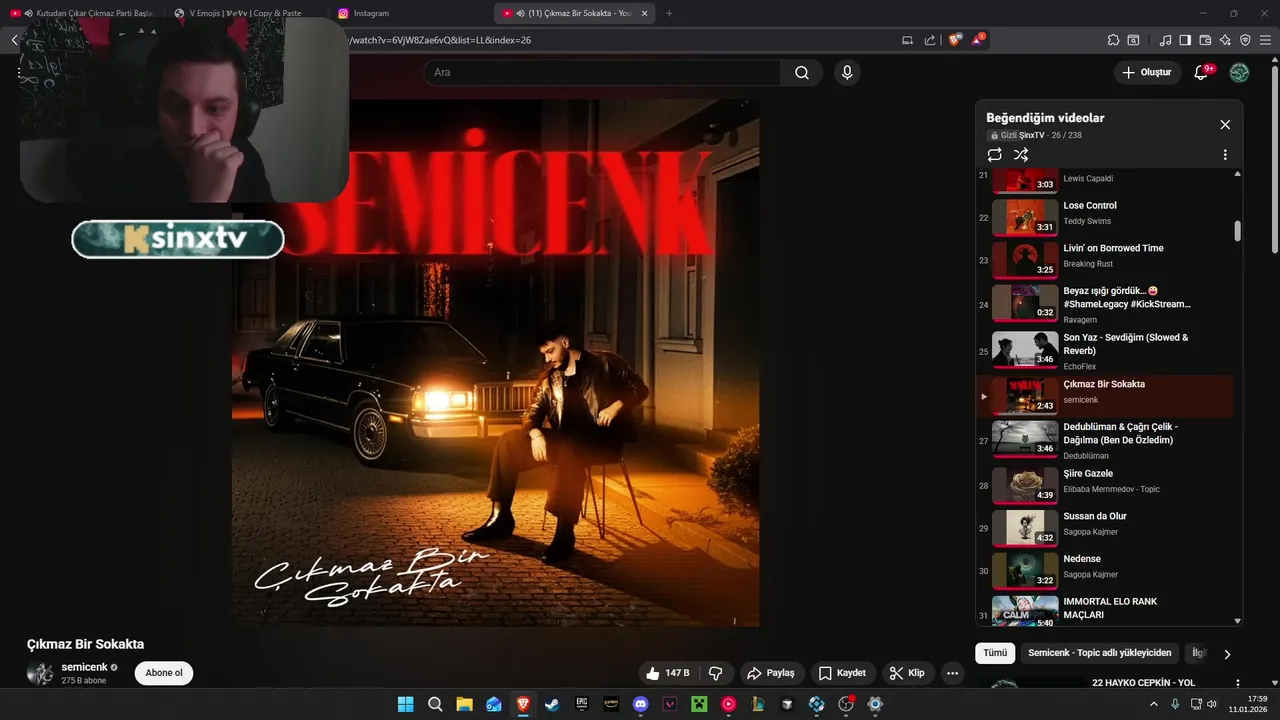Click the cast/install screen icon in address bar
This screenshot has width=1280, height=720.
pos(908,40)
